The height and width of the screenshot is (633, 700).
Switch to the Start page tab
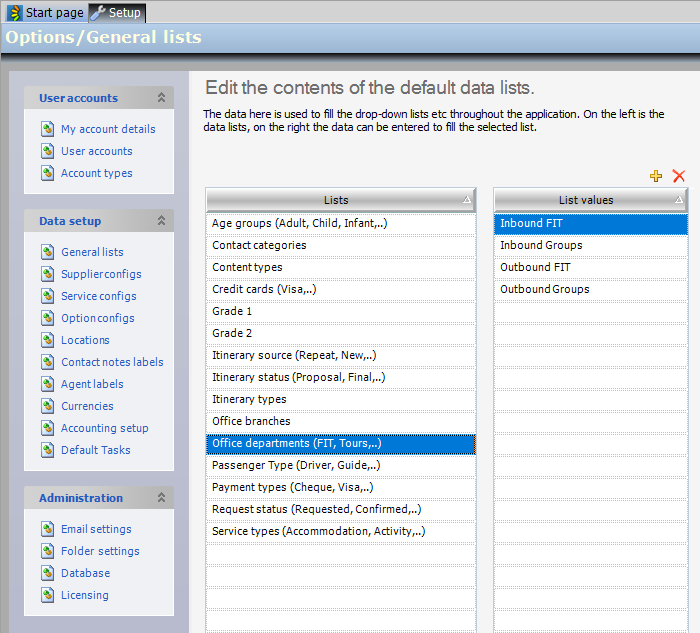pyautogui.click(x=45, y=12)
